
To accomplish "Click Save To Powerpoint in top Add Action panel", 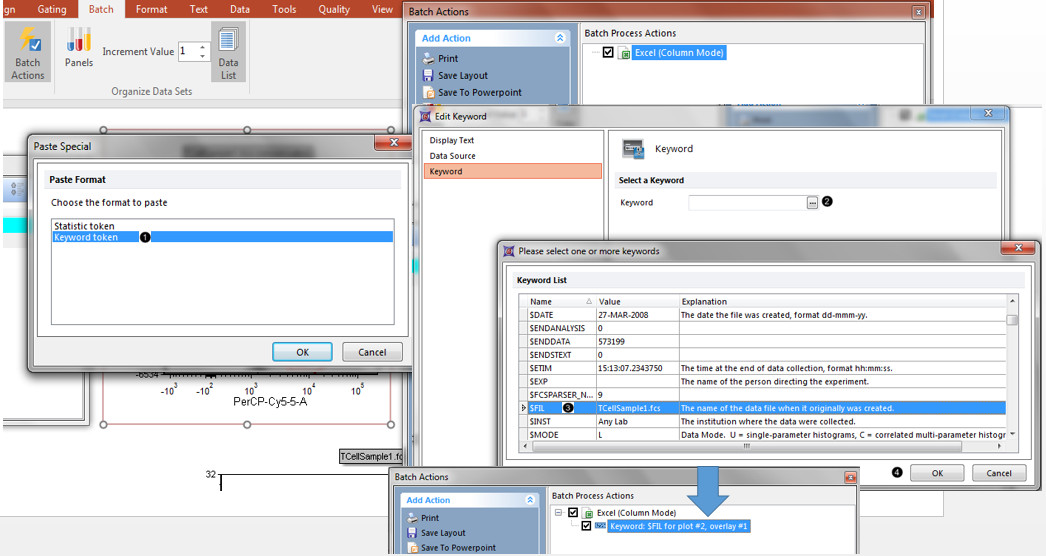I will pyautogui.click(x=479, y=93).
